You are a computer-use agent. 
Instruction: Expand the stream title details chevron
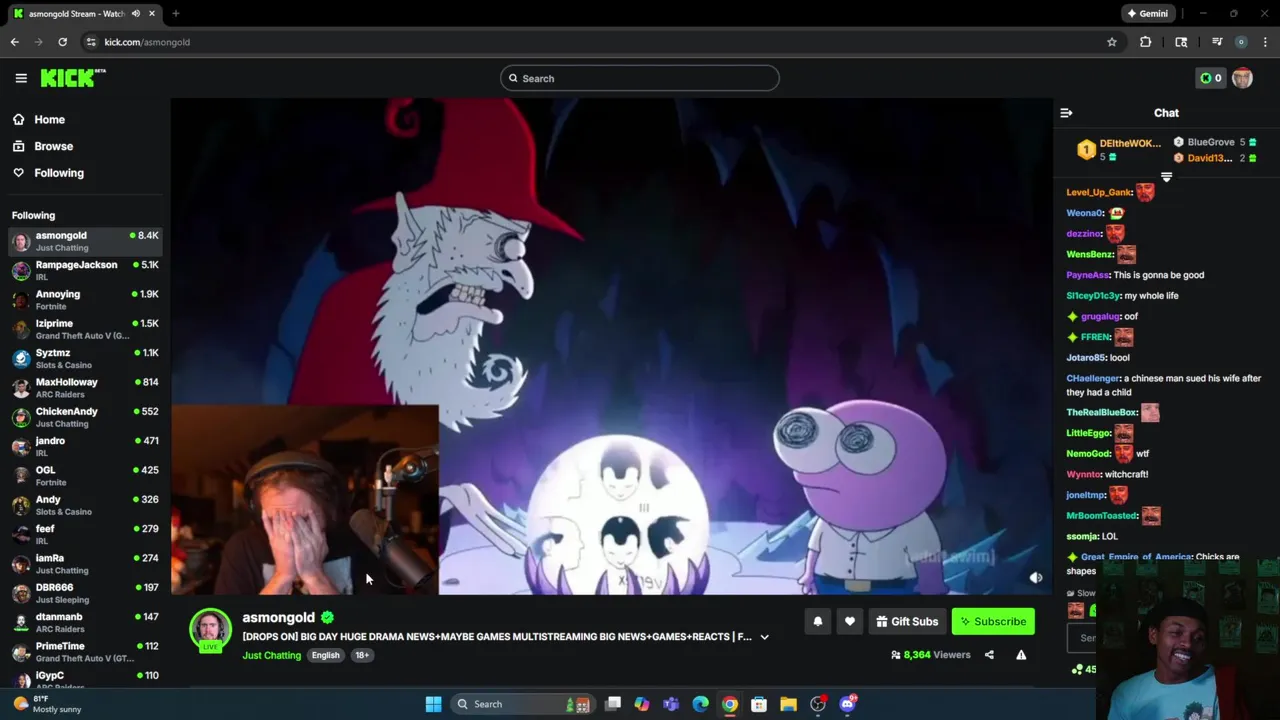[764, 637]
